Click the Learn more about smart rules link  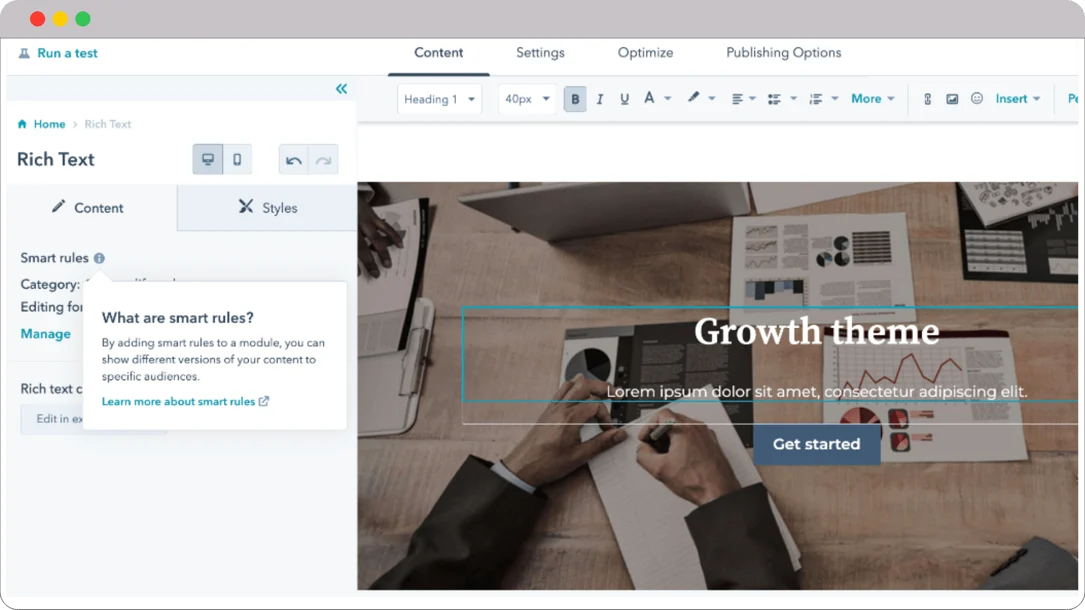(x=178, y=400)
